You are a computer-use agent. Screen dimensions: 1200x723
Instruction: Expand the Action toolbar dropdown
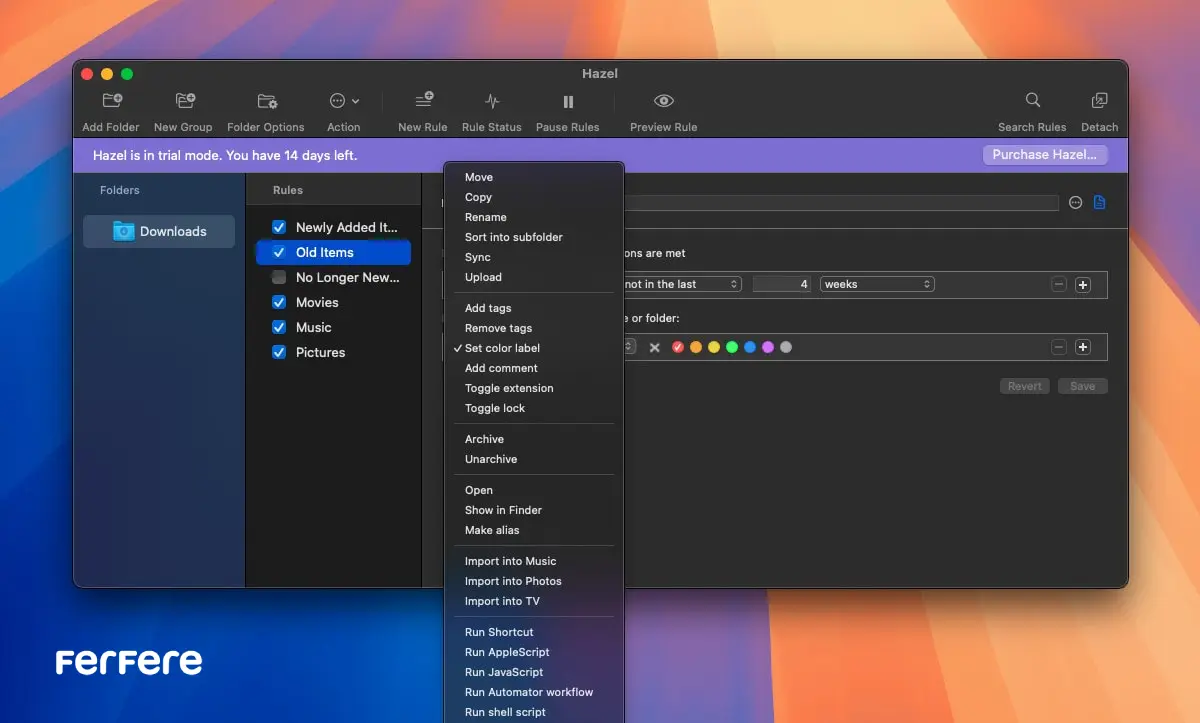(344, 101)
